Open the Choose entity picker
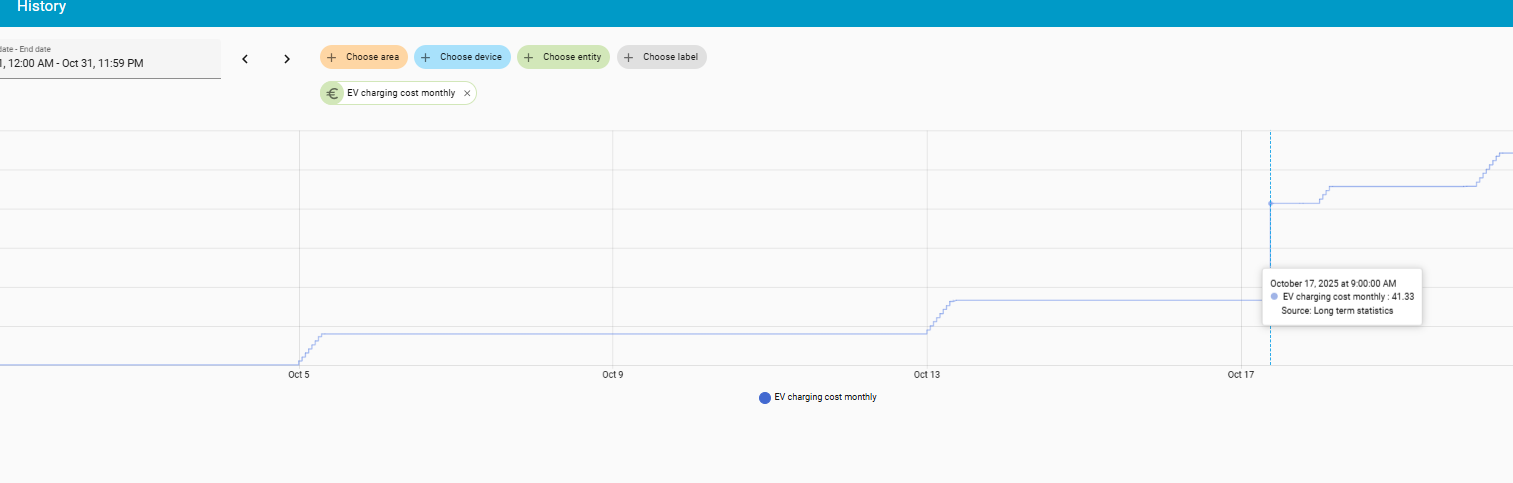Viewport: 1513px width, 483px height. point(572,57)
